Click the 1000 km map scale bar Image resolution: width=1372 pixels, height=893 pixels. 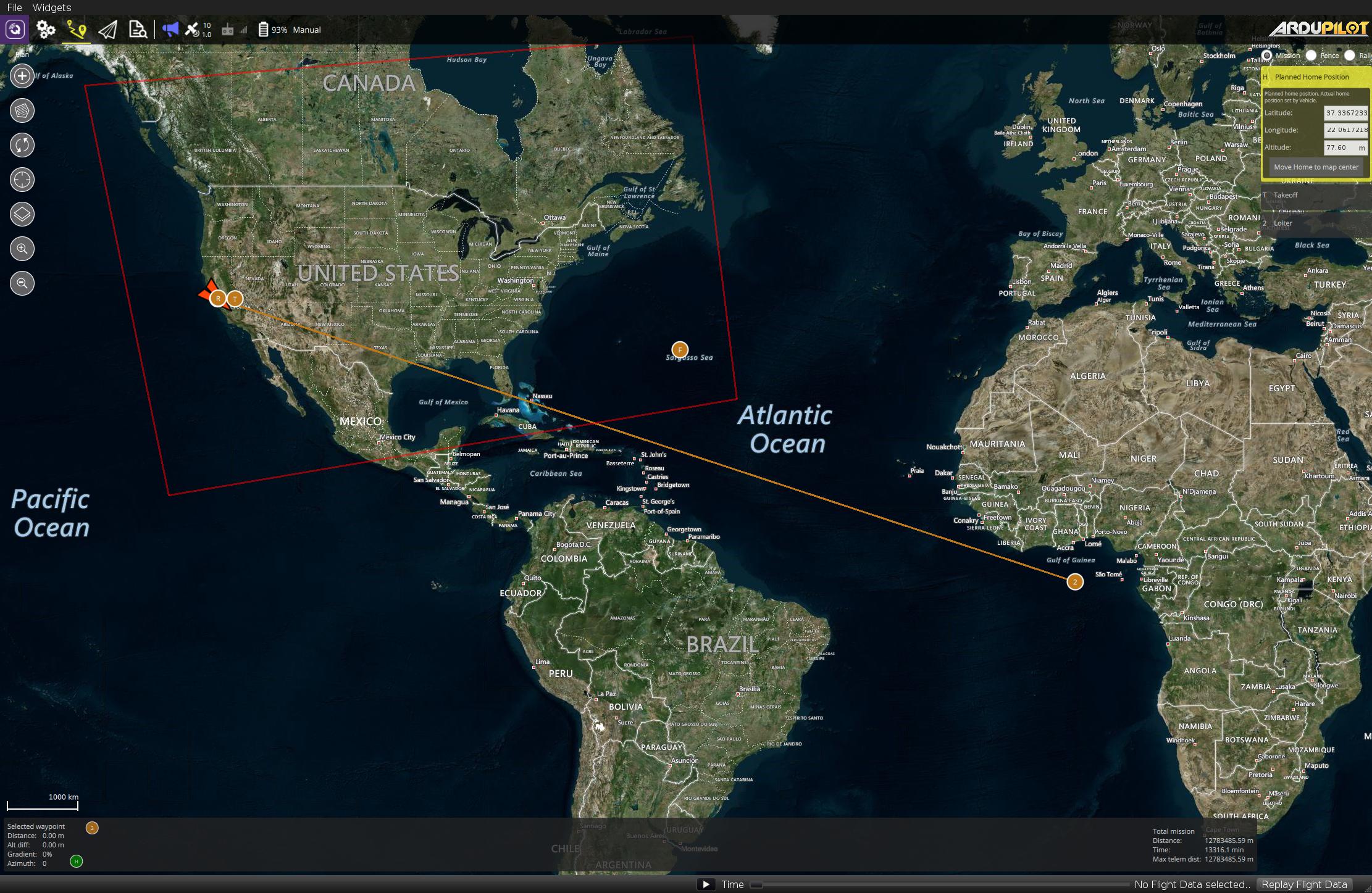pos(43,802)
